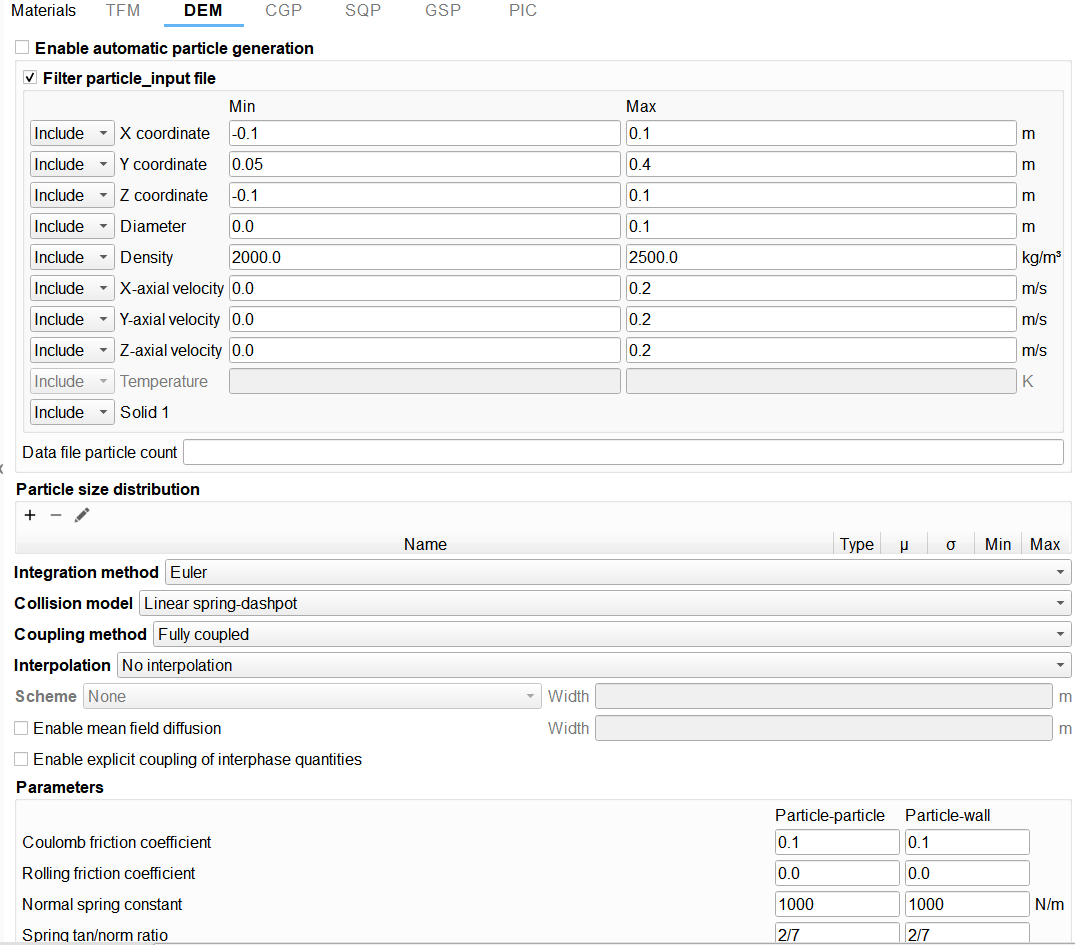The image size is (1075, 945).
Task: Toggle explicit coupling of interphase quantities
Action: click(21, 759)
